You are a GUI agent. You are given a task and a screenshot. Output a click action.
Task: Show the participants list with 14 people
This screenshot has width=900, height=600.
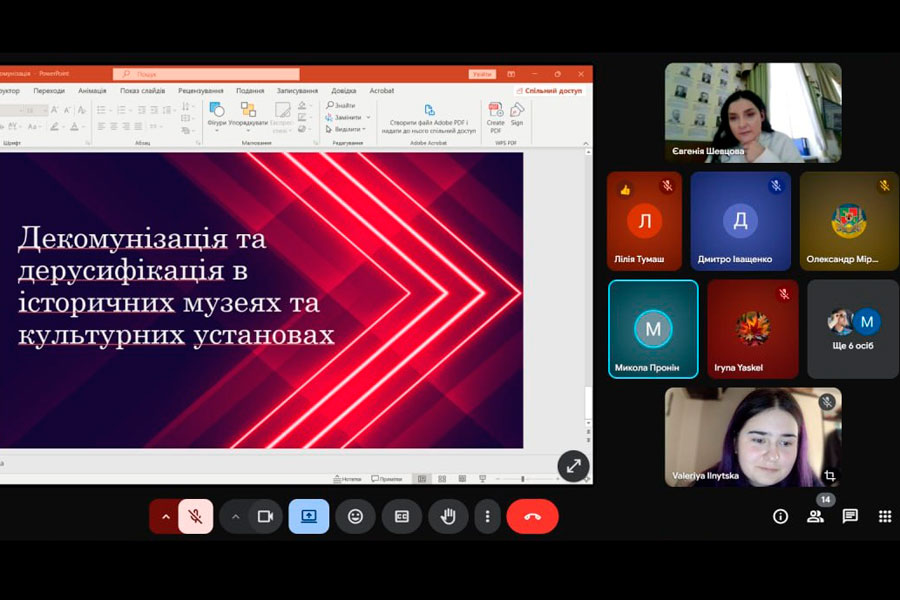tap(815, 516)
